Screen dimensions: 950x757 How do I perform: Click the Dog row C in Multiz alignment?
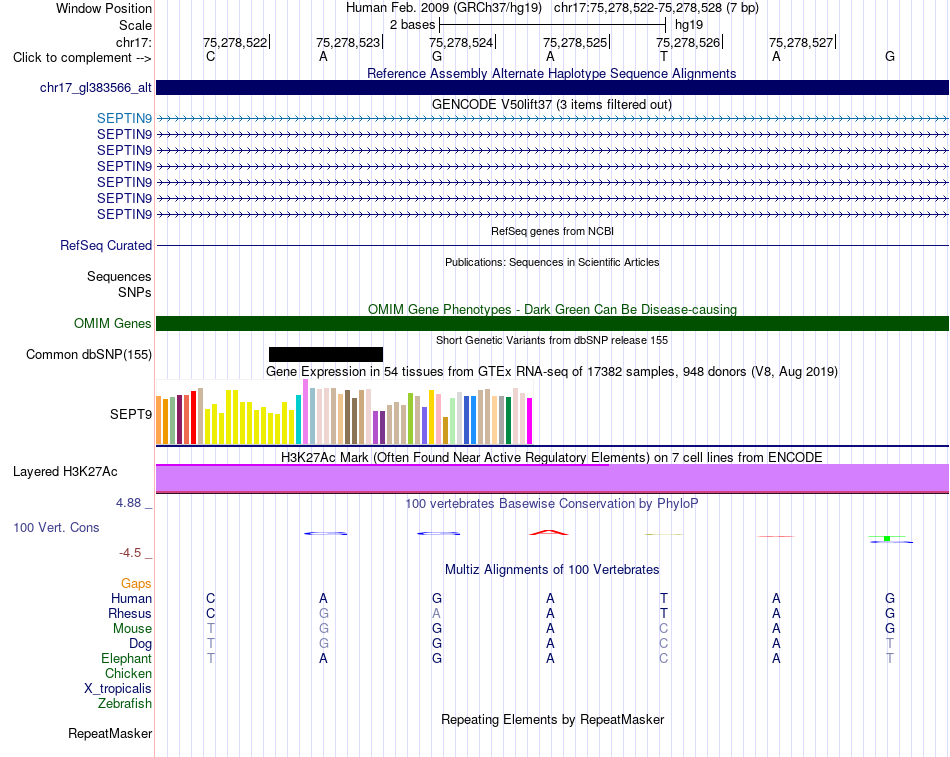tap(664, 643)
